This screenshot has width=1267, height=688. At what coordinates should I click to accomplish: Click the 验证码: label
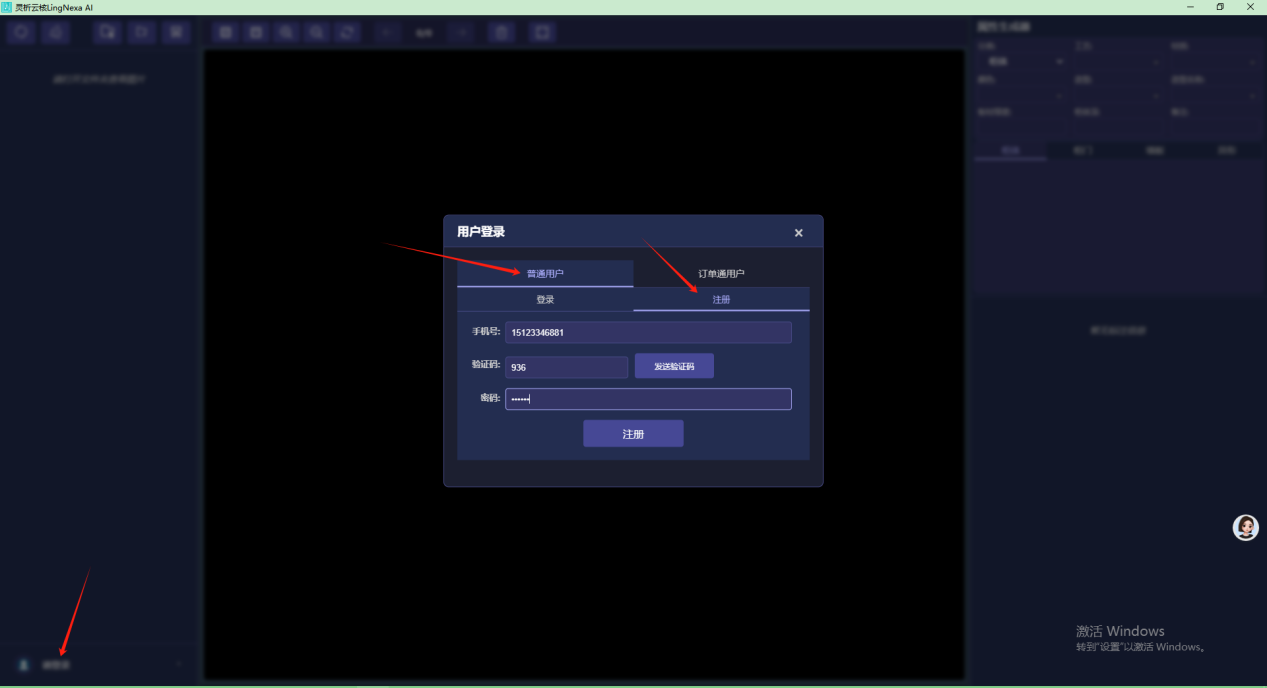486,365
